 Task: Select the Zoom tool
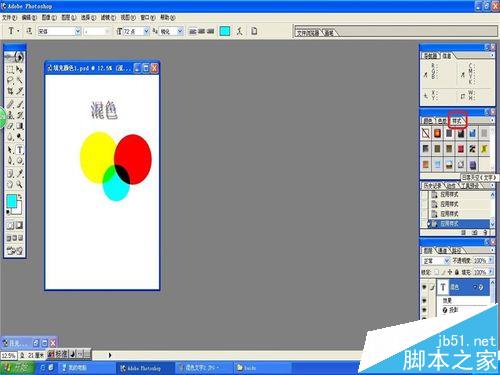(19, 184)
